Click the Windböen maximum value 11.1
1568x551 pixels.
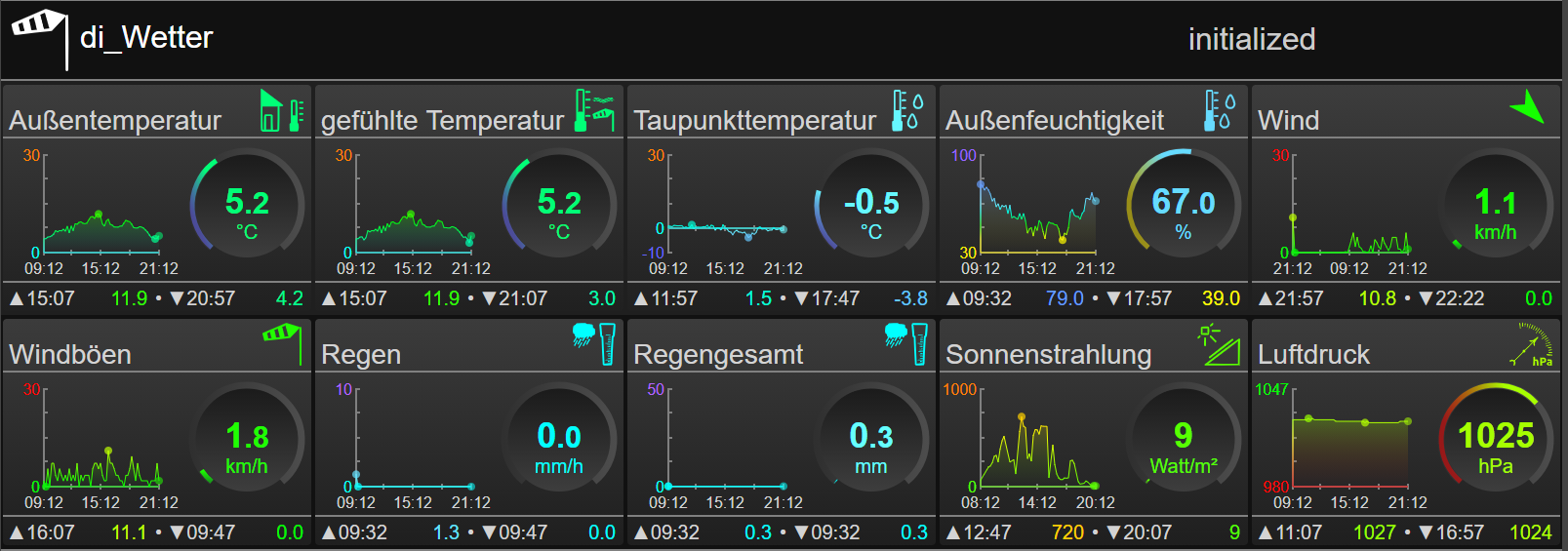pos(129,532)
